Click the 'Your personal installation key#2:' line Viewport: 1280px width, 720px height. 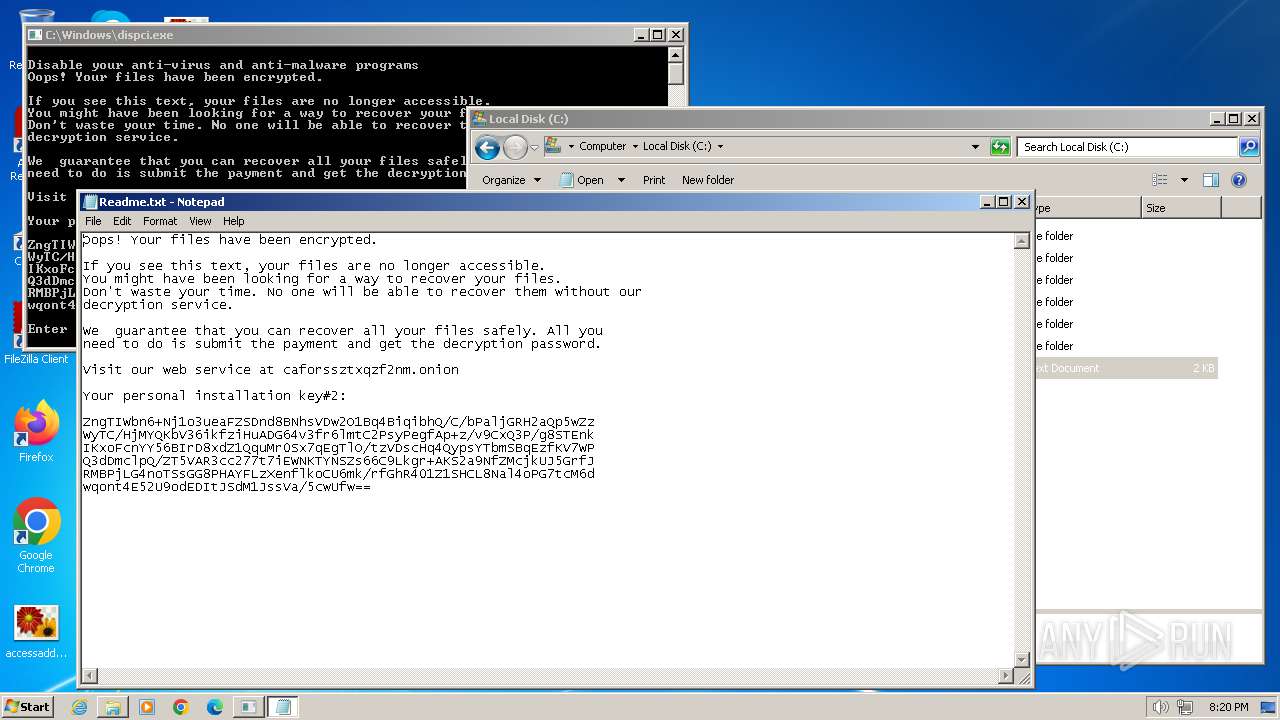click(x=214, y=395)
